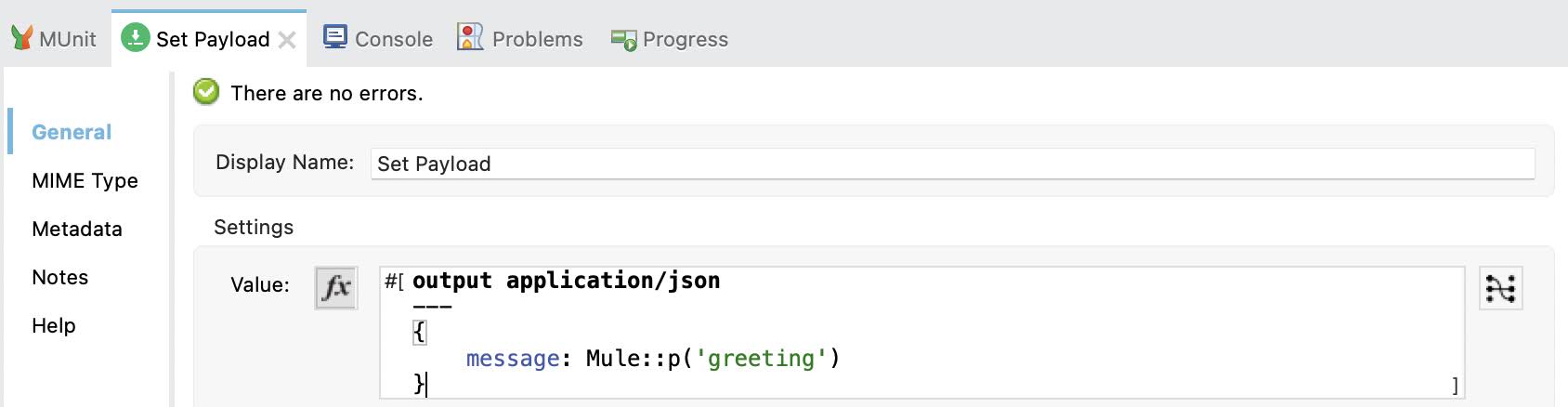The width and height of the screenshot is (1568, 407).
Task: Click the 'greeting' string in the expression
Action: [x=761, y=359]
